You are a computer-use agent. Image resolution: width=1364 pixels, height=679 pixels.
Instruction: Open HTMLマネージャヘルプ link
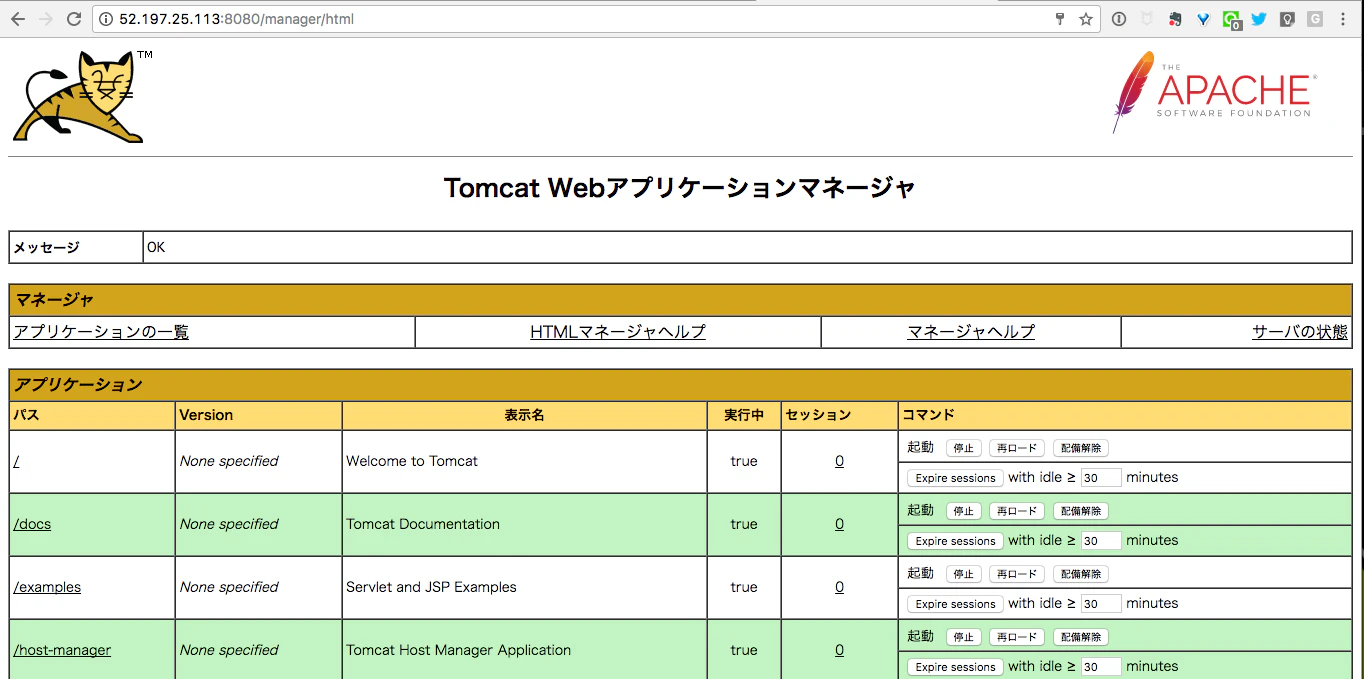click(x=618, y=332)
